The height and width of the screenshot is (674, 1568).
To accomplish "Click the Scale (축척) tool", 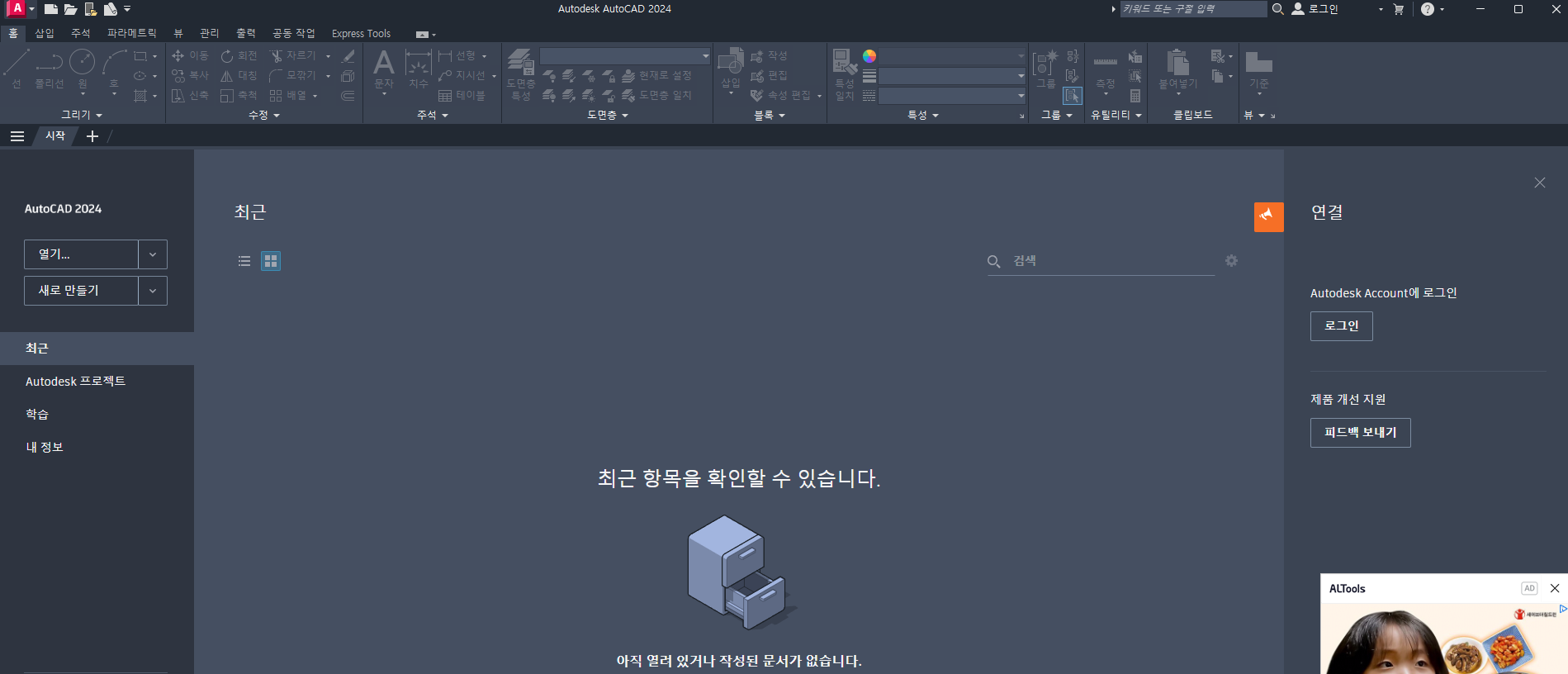I will pyautogui.click(x=239, y=95).
